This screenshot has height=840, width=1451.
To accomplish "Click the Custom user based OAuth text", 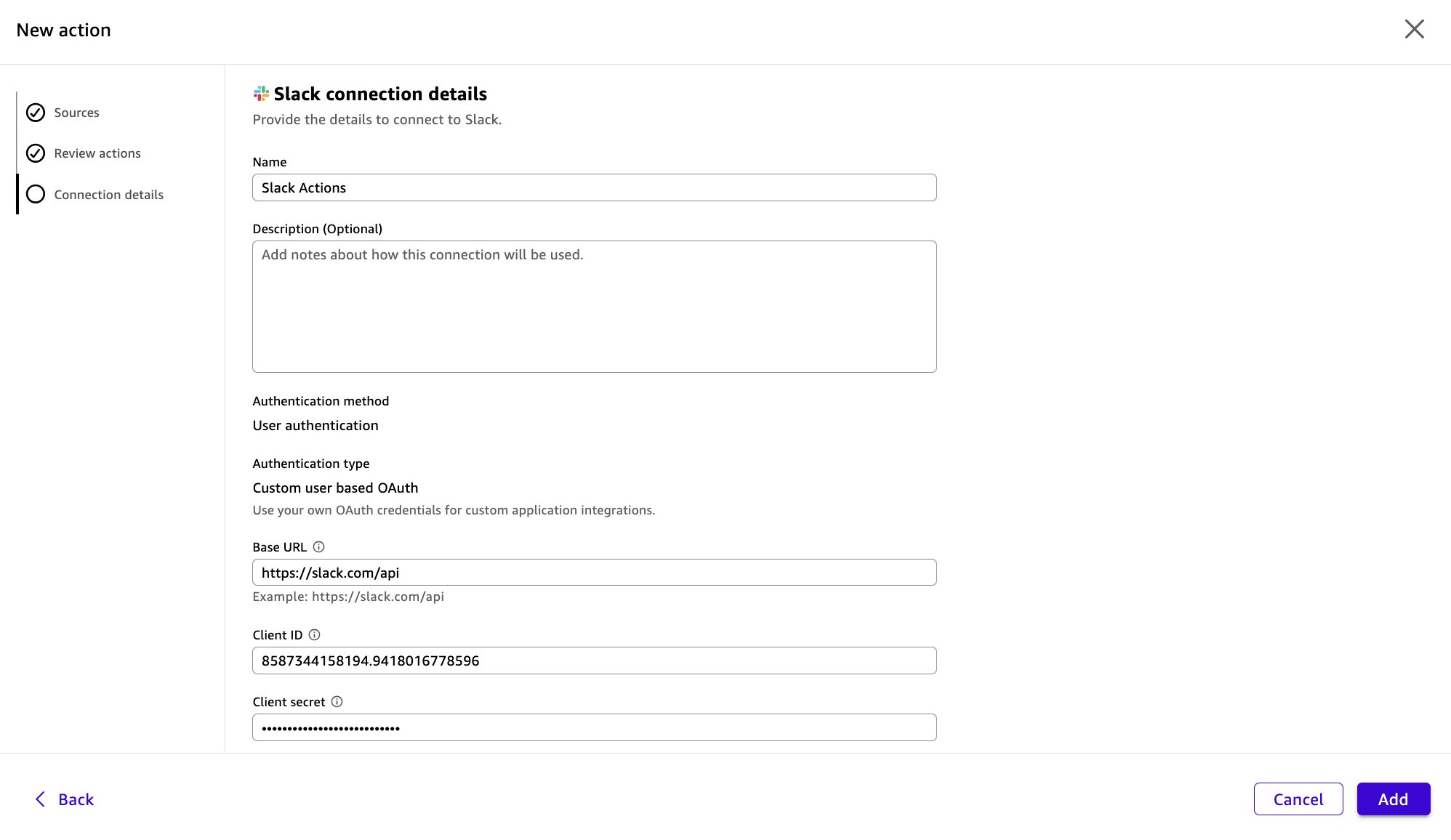I will click(x=335, y=488).
